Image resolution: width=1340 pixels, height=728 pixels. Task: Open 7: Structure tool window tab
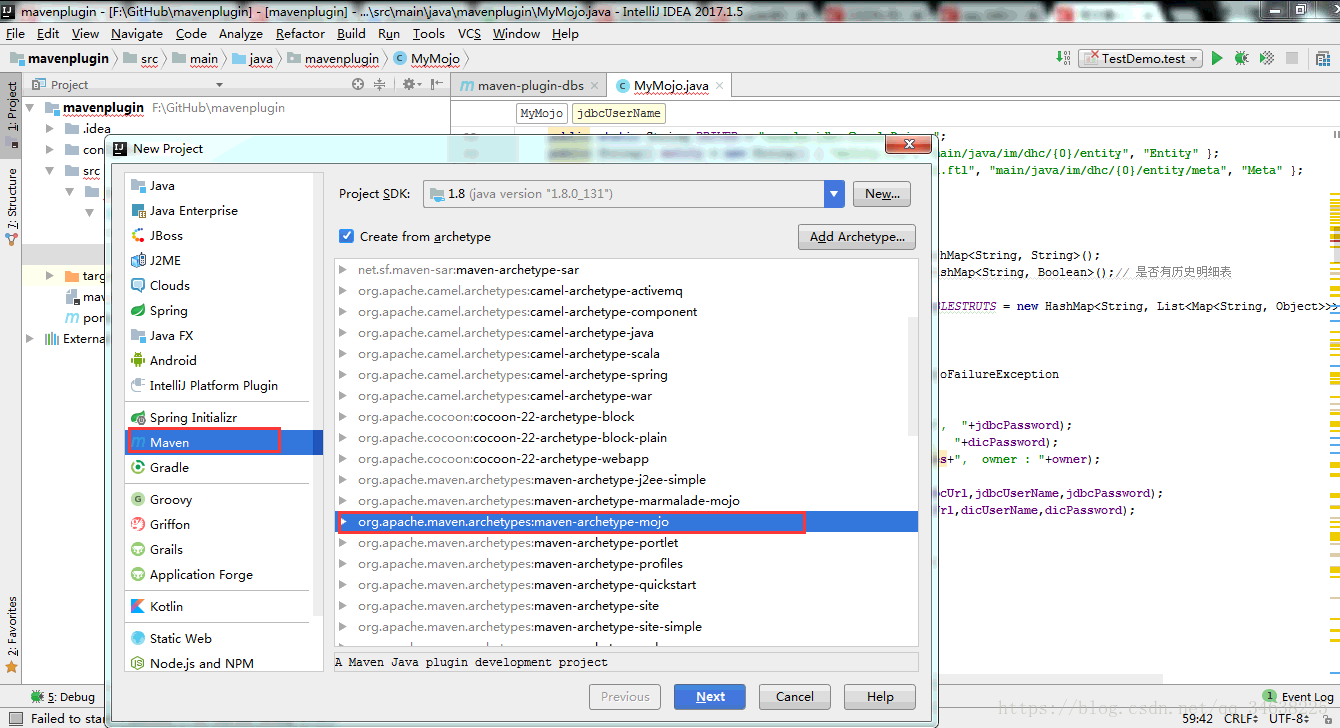pos(11,207)
